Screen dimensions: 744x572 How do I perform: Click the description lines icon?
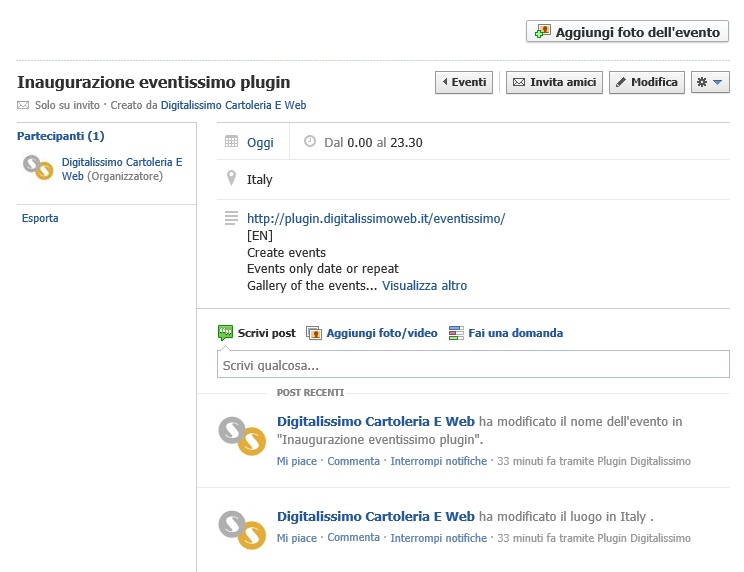231,218
